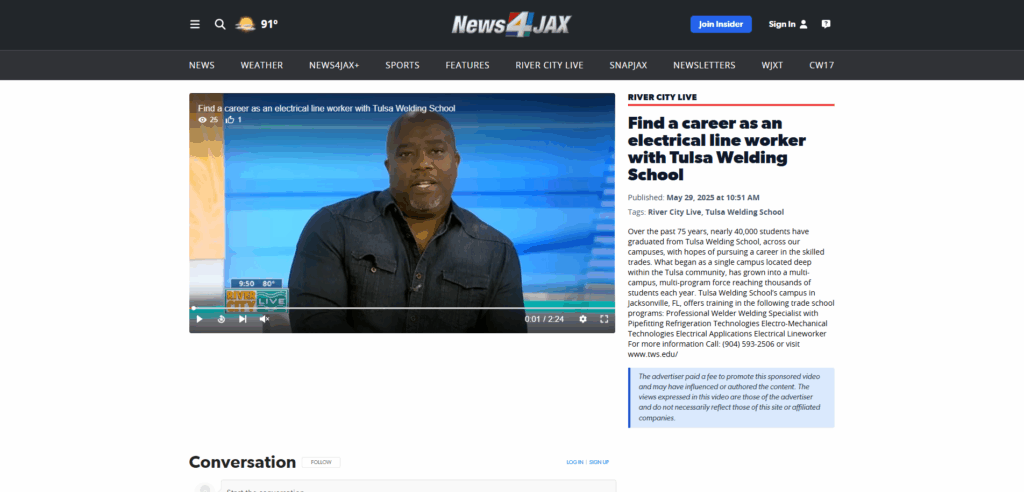Select the user profile icon beside Sign In
Viewport: 1024px width, 492px height.
(x=804, y=24)
